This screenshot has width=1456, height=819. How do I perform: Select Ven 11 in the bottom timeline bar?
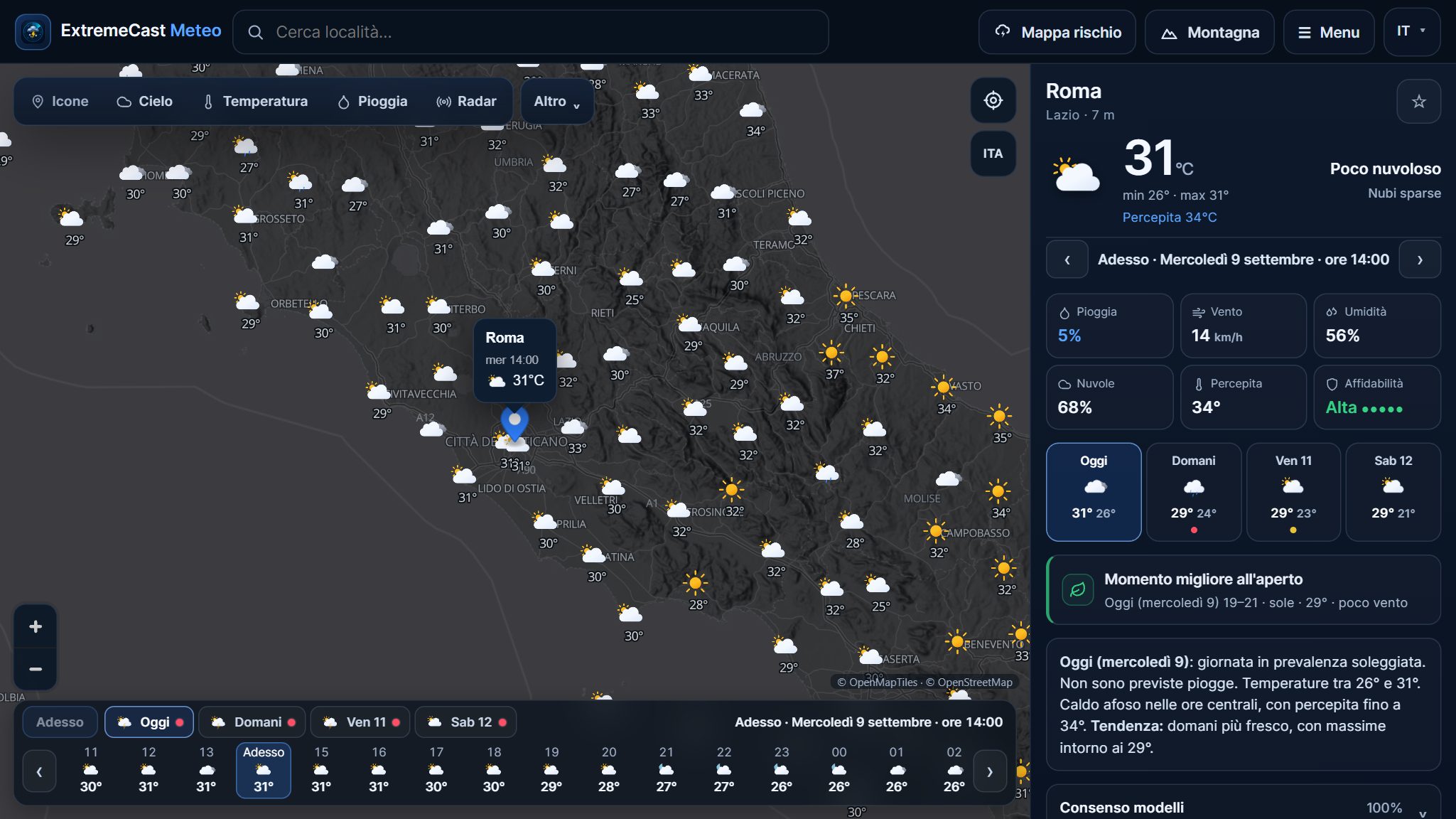(360, 722)
